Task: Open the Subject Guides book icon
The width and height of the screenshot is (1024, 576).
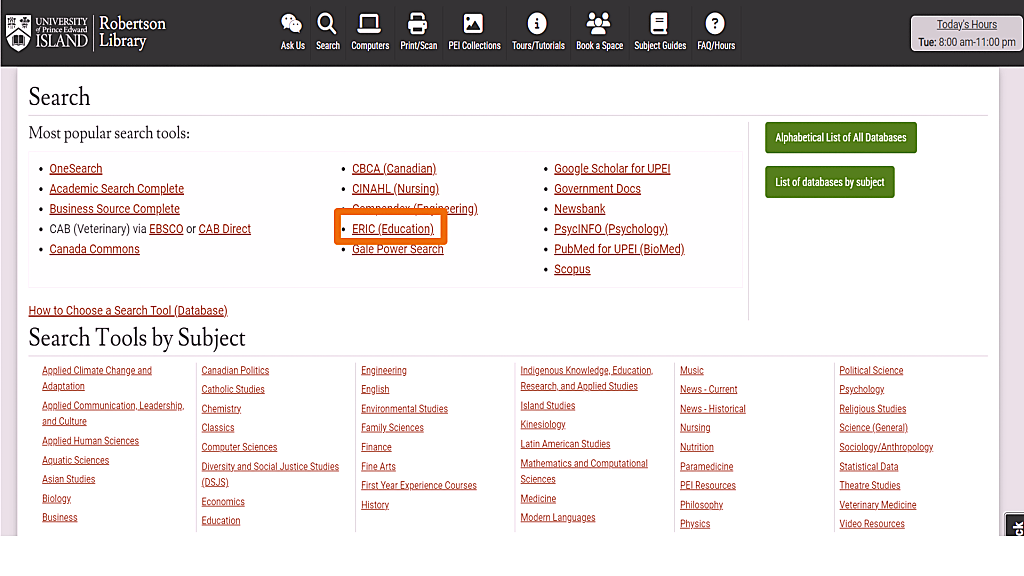Action: click(x=659, y=24)
